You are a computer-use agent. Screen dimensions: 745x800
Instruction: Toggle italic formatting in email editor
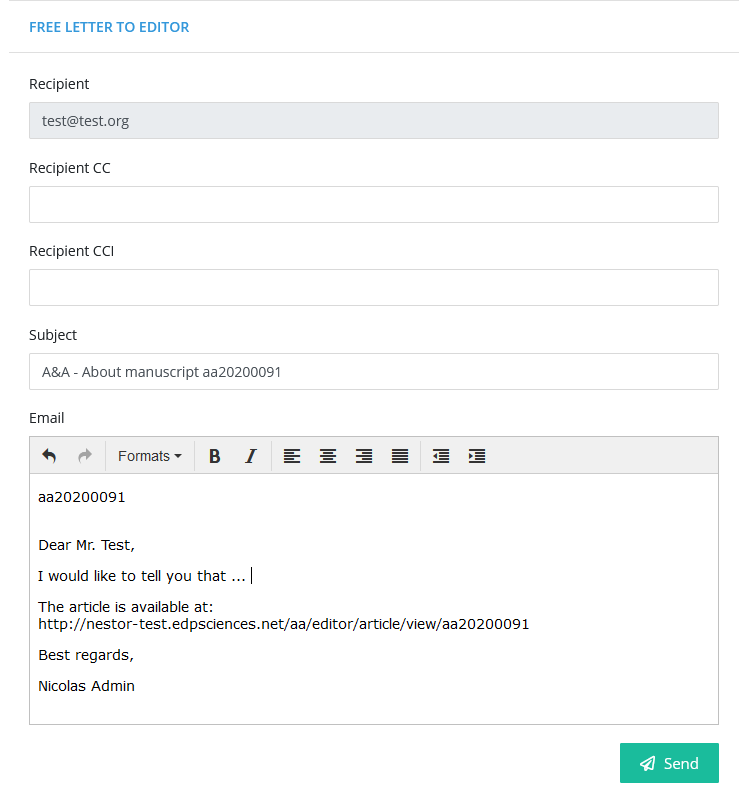(251, 456)
